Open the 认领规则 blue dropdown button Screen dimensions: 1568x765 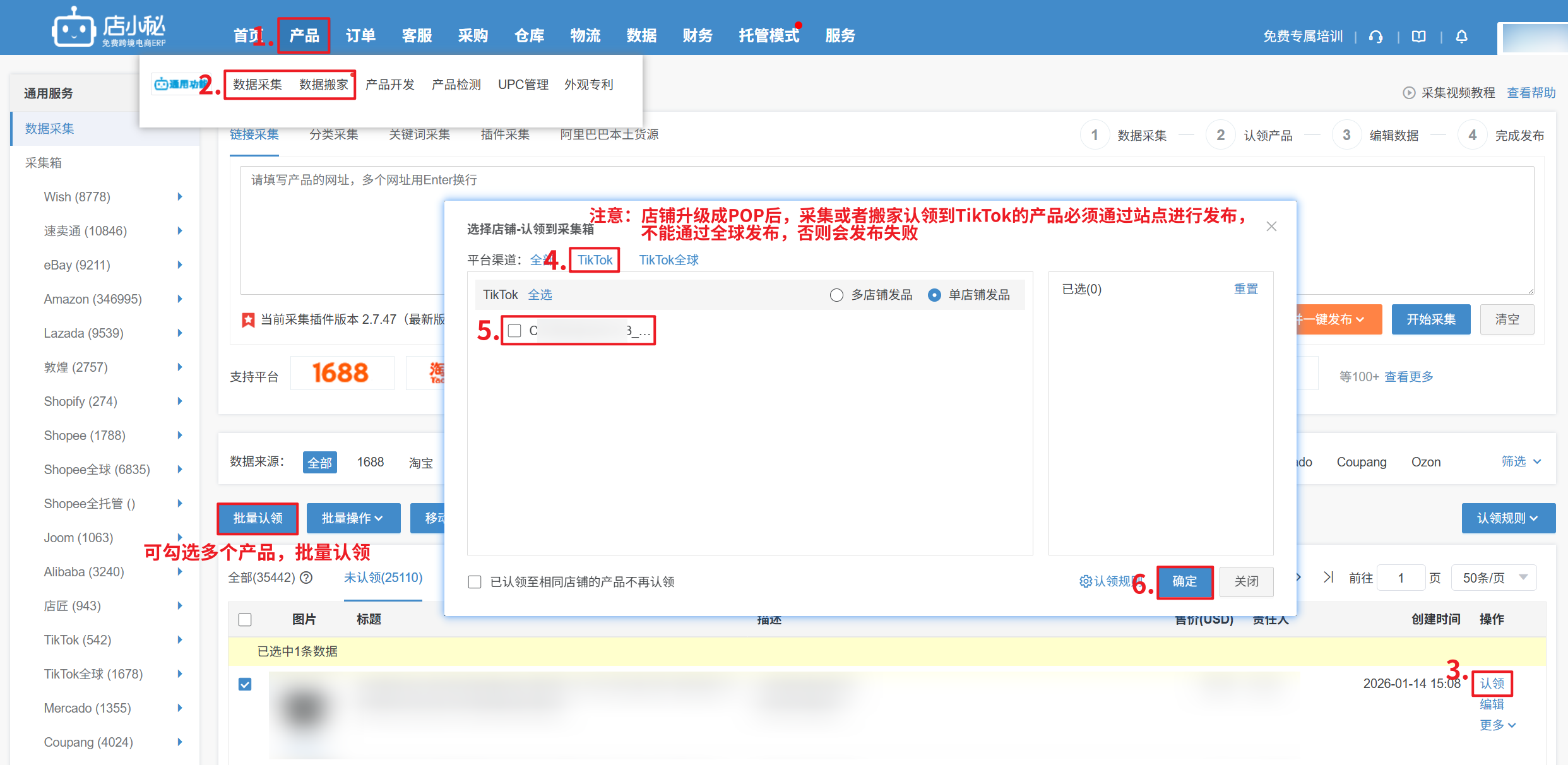tap(1508, 518)
